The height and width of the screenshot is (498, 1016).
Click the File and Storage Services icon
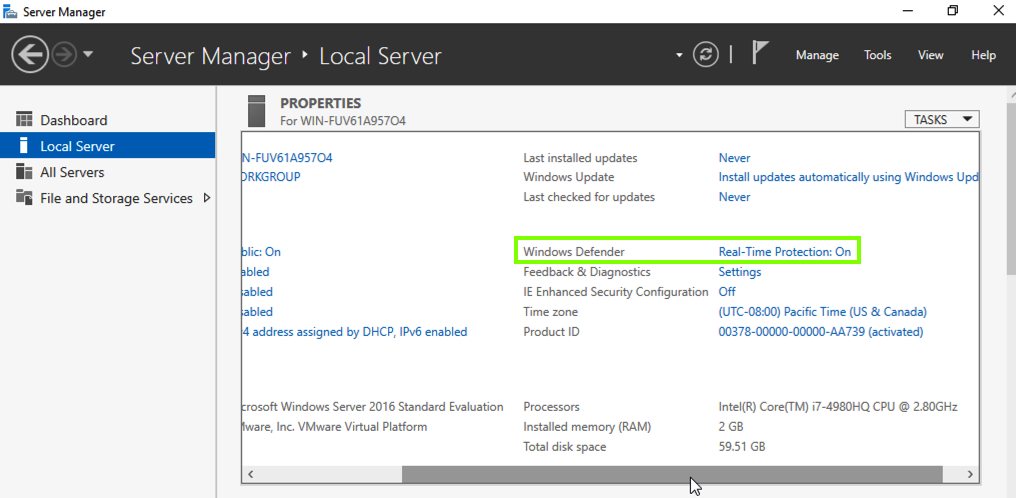click(x=24, y=198)
